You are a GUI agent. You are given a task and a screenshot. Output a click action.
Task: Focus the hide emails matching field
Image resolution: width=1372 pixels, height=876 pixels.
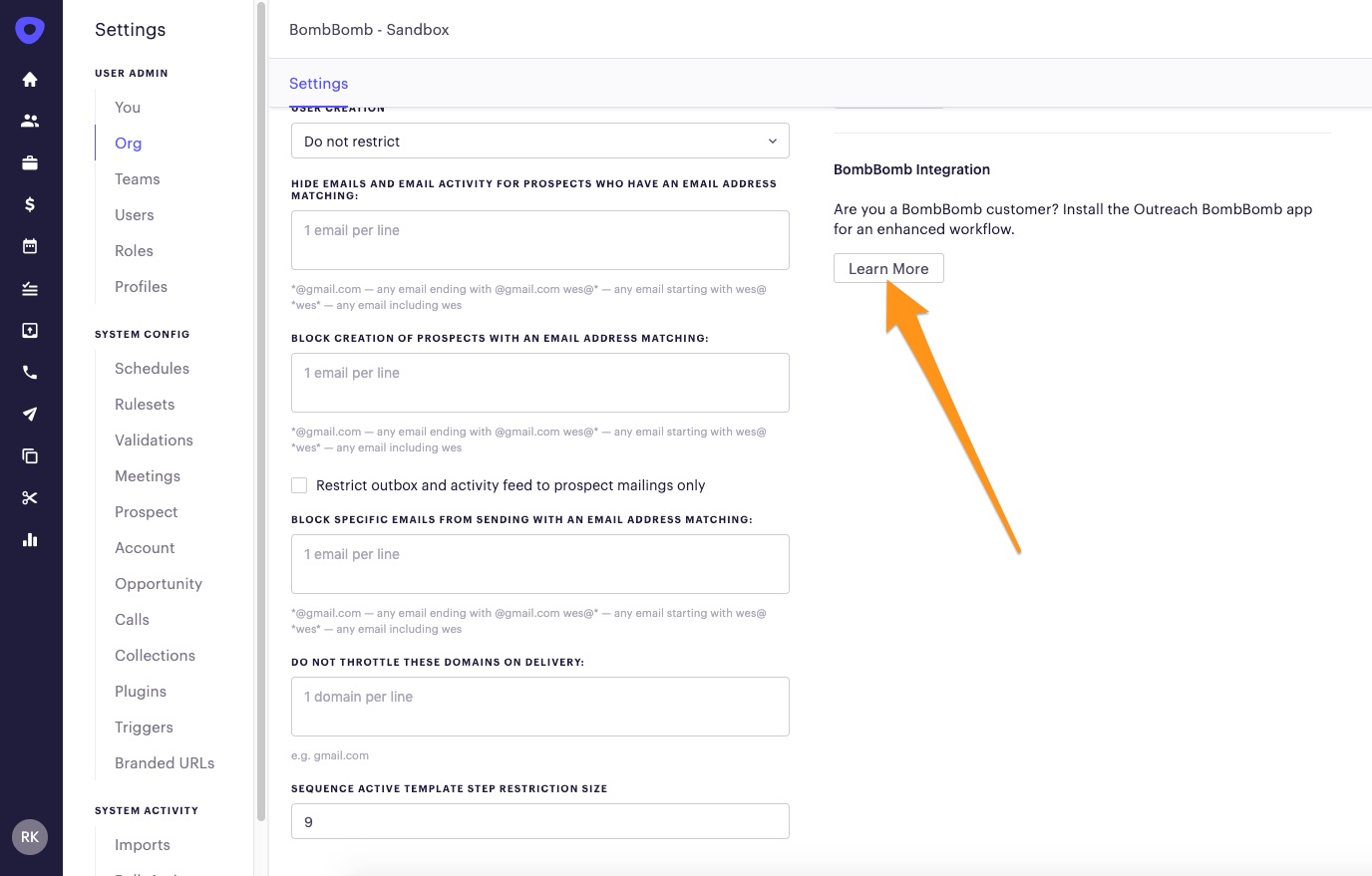tap(540, 240)
